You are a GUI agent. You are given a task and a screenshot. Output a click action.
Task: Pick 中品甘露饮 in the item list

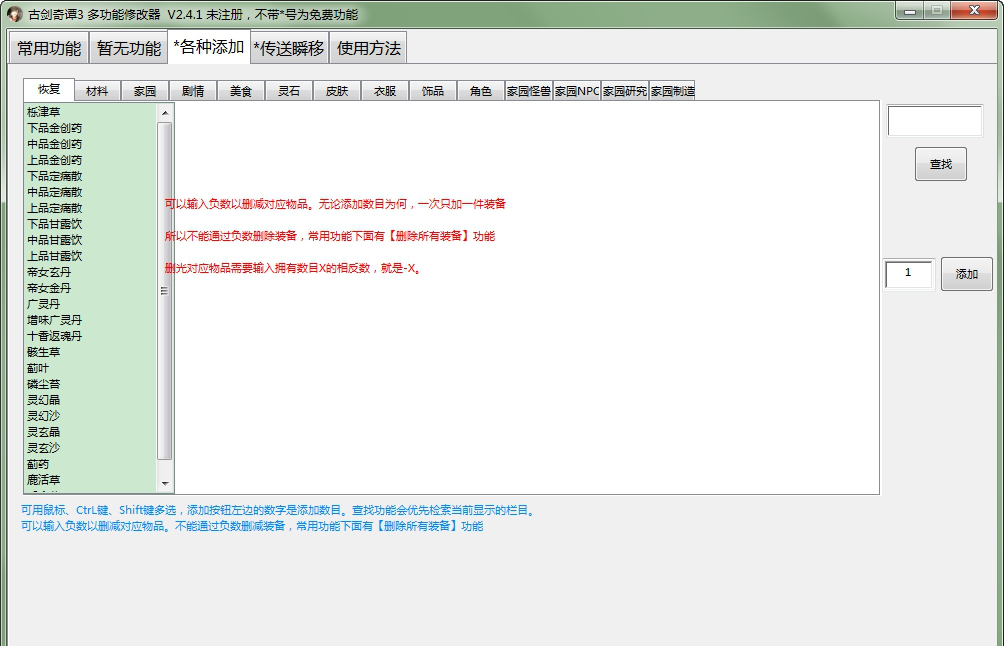point(91,240)
